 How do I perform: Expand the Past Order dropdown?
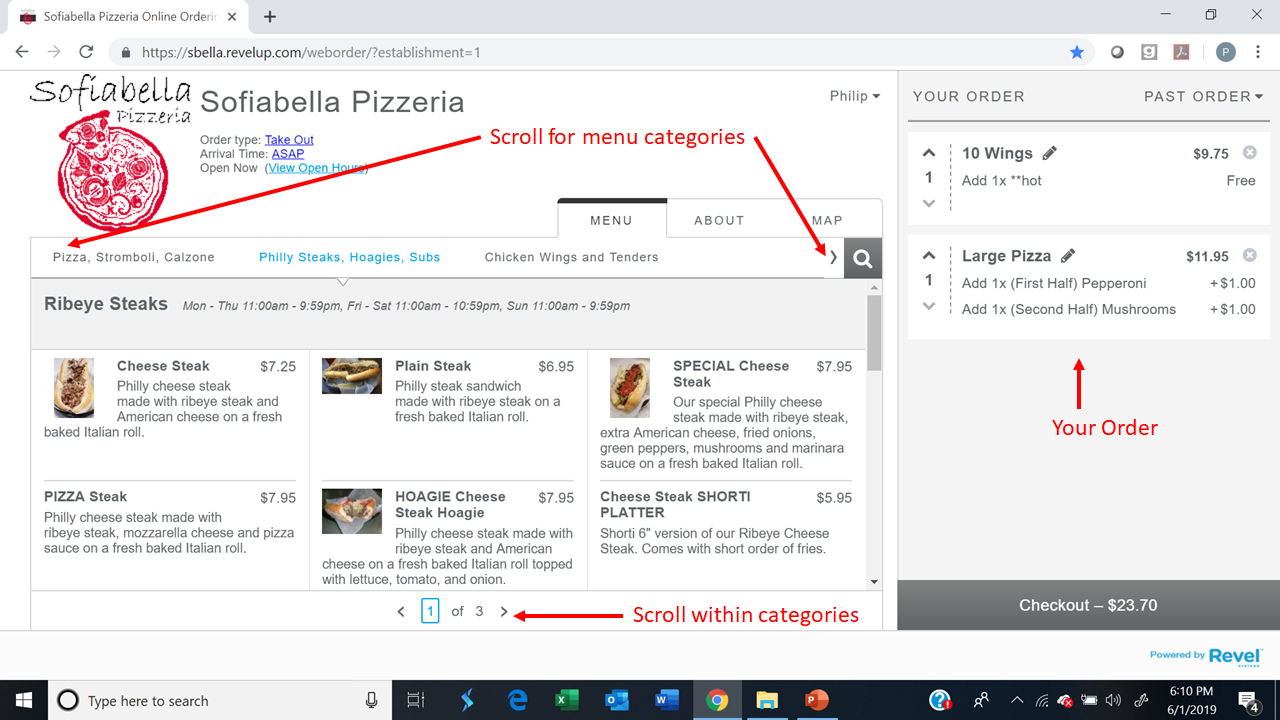click(x=1203, y=96)
